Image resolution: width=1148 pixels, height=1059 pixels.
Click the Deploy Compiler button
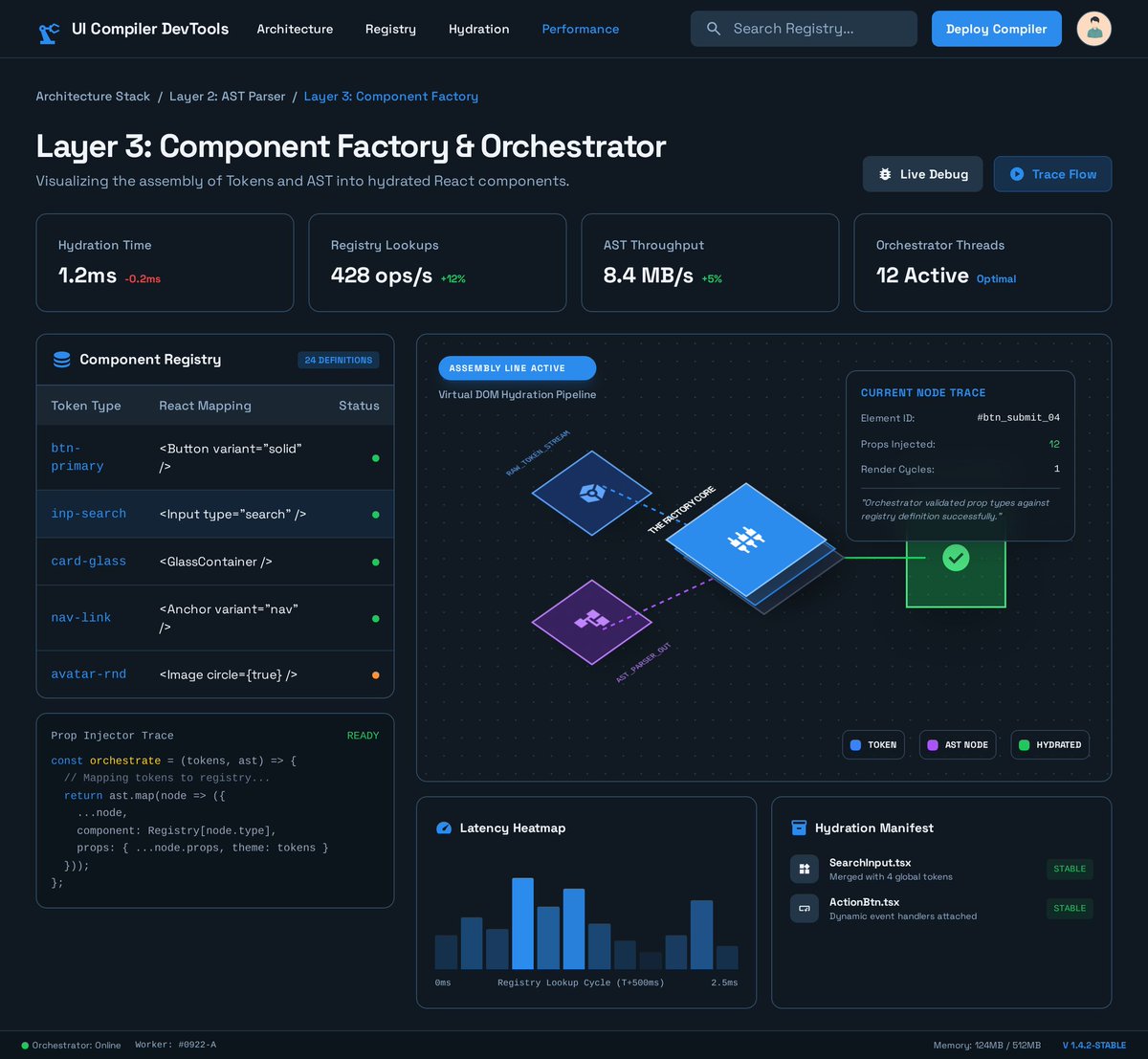pos(996,29)
